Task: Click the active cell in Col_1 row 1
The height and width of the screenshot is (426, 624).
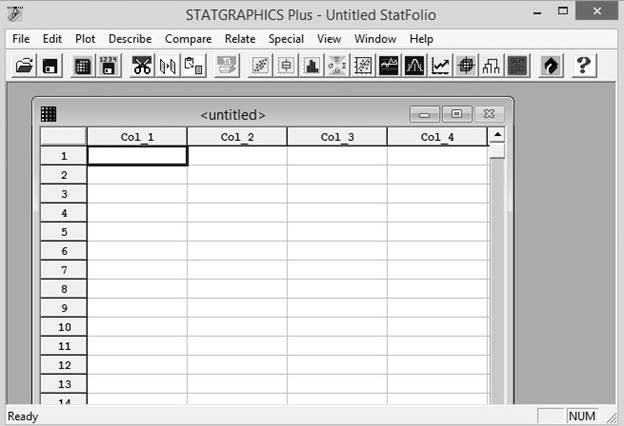Action: (137, 156)
